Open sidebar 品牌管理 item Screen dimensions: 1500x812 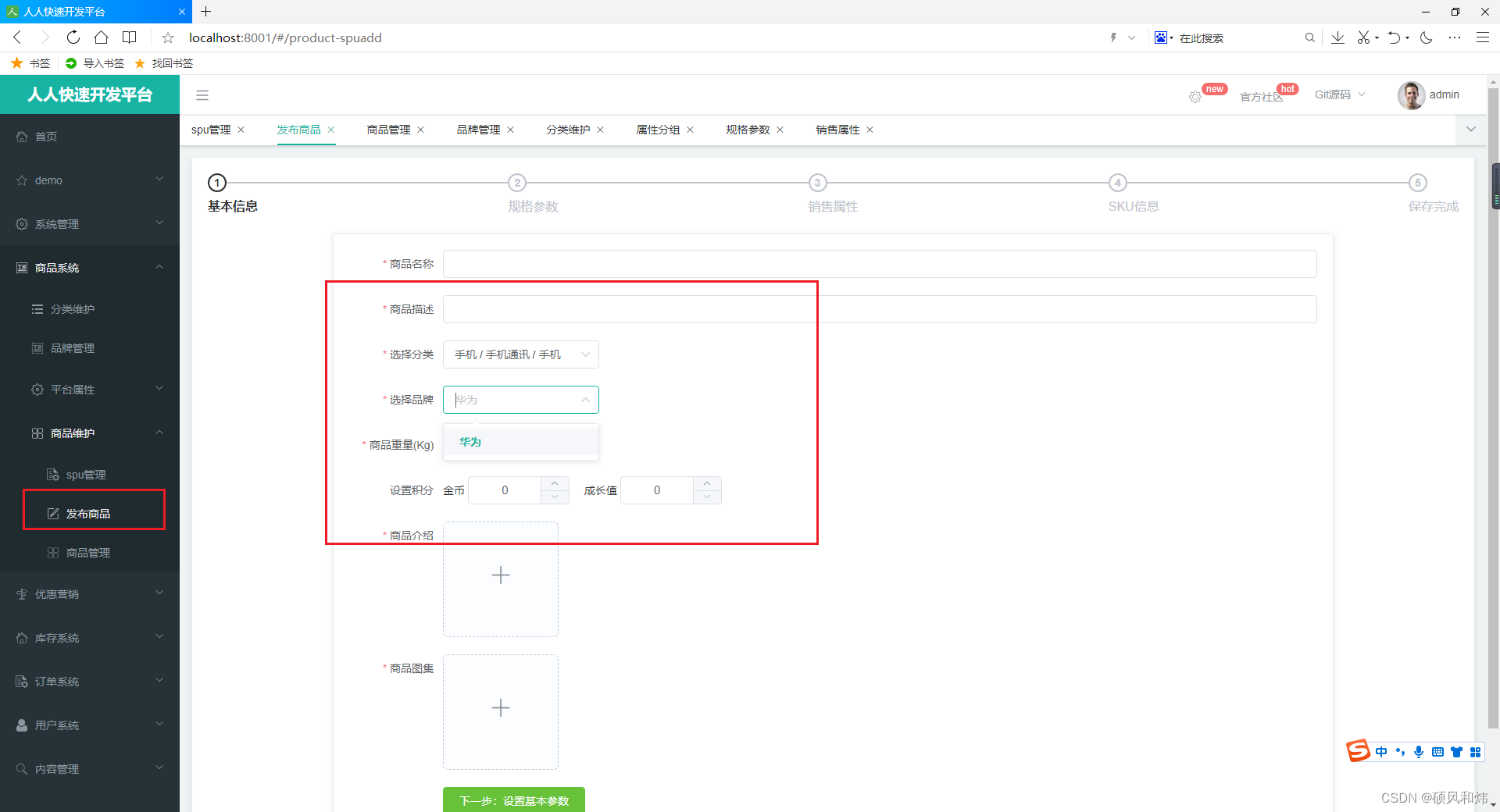(90, 348)
